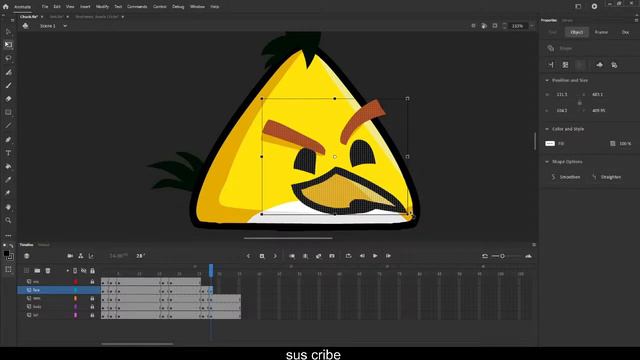Click the Clip content outside stage icon
This screenshot has width=640, height=360.
click(x=495, y=26)
